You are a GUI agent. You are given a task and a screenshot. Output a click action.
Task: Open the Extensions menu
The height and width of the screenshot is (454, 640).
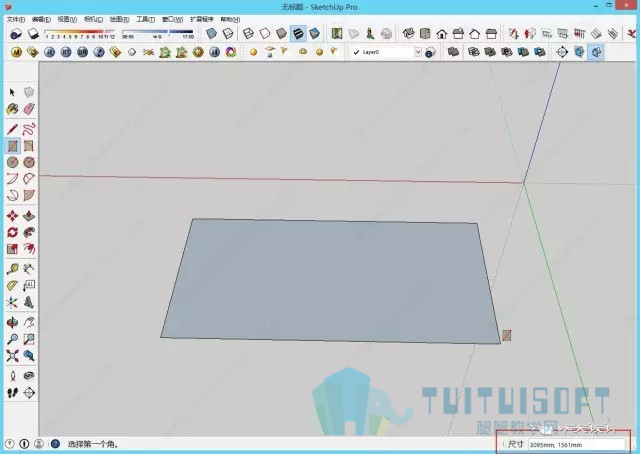pyautogui.click(x=202, y=19)
